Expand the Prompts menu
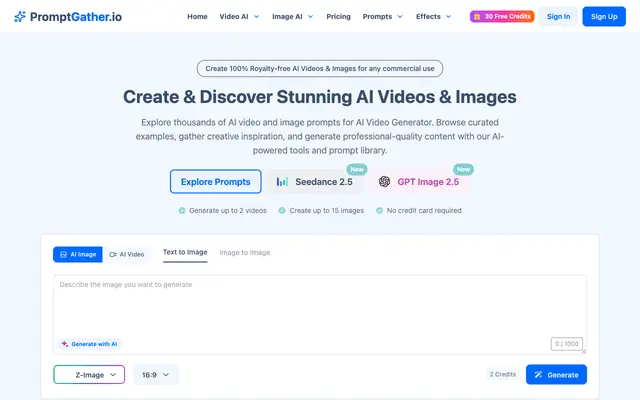Image resolution: width=640 pixels, height=400 pixels. click(x=382, y=17)
